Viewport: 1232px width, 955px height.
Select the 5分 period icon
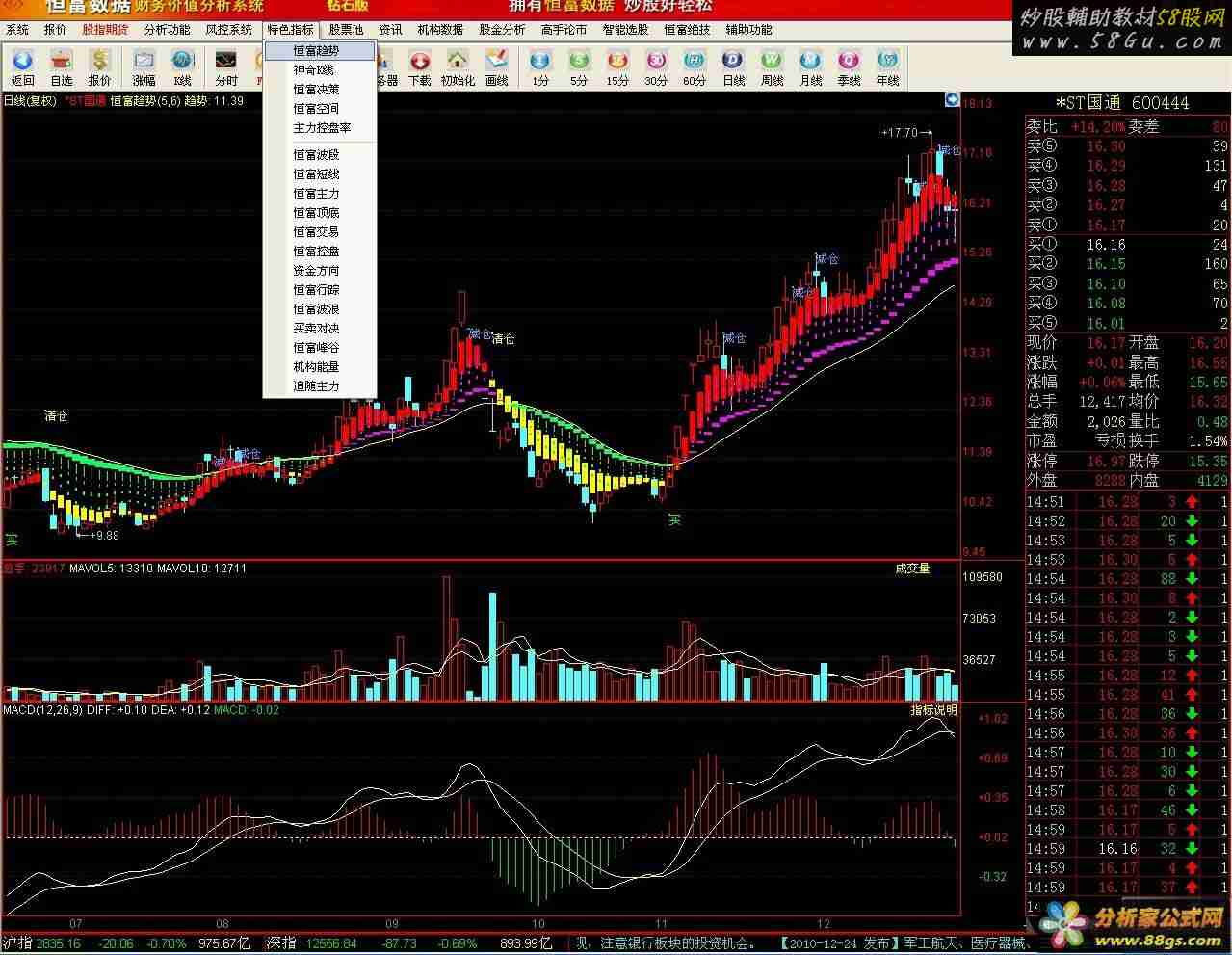pyautogui.click(x=578, y=67)
